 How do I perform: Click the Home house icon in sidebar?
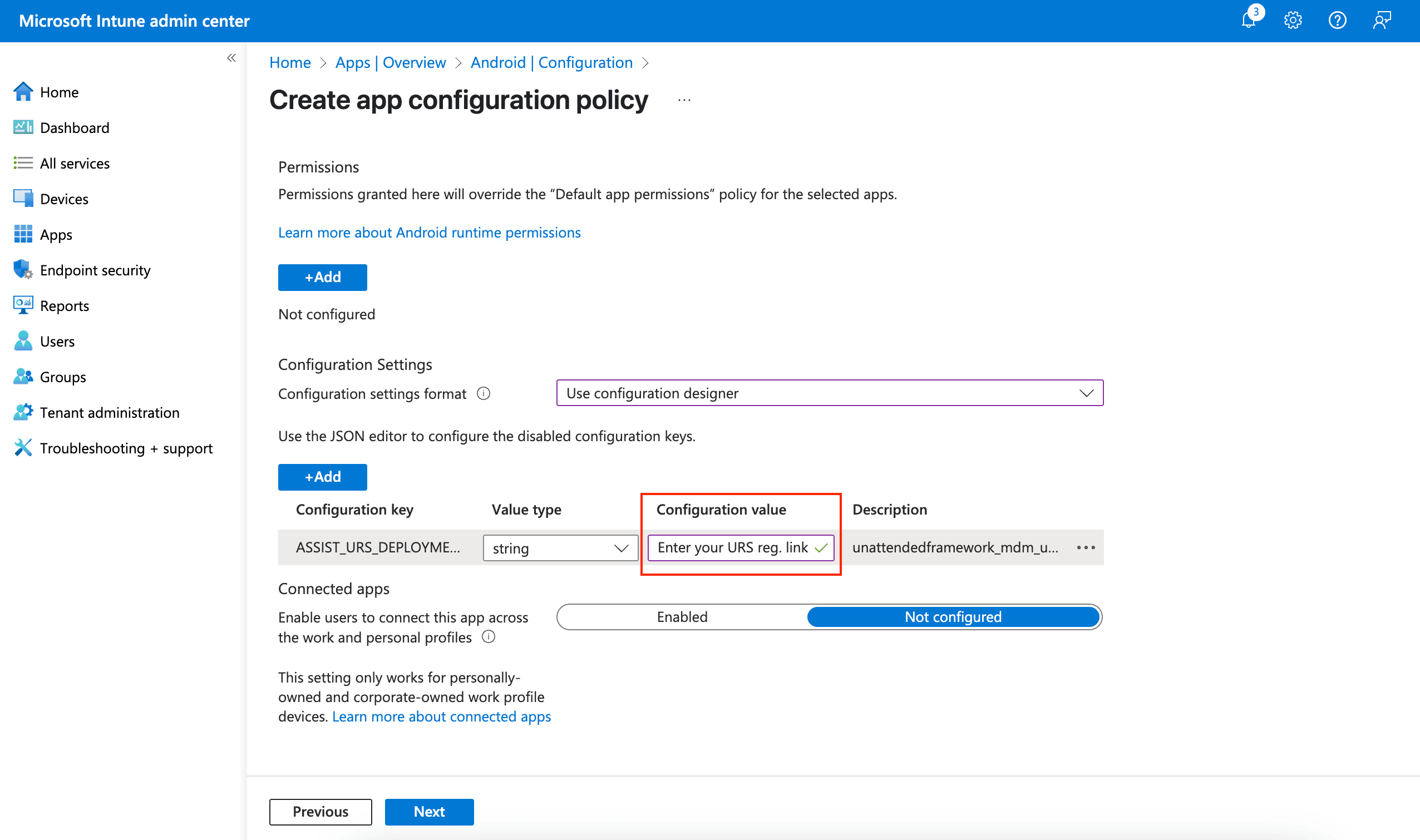coord(23,92)
